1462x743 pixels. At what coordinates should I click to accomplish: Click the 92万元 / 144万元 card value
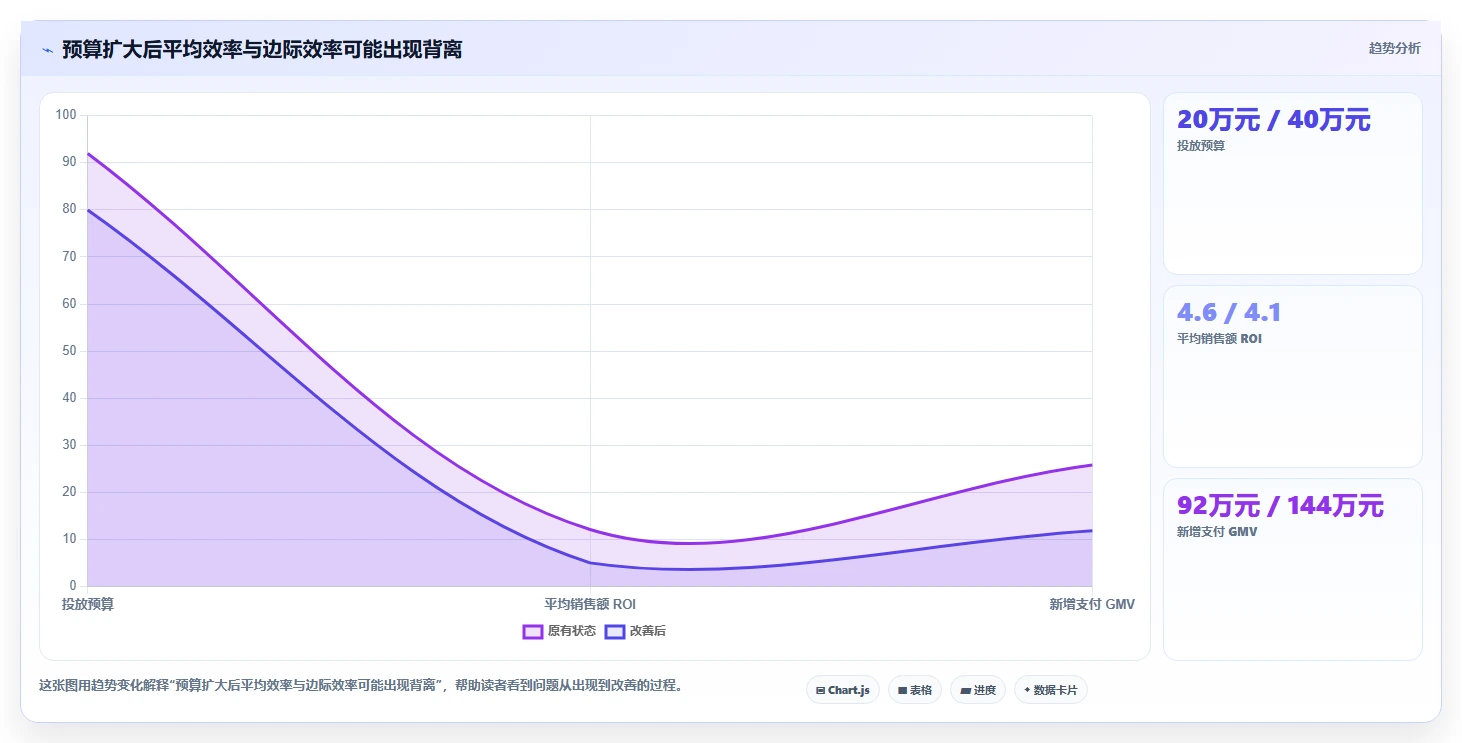(1281, 506)
